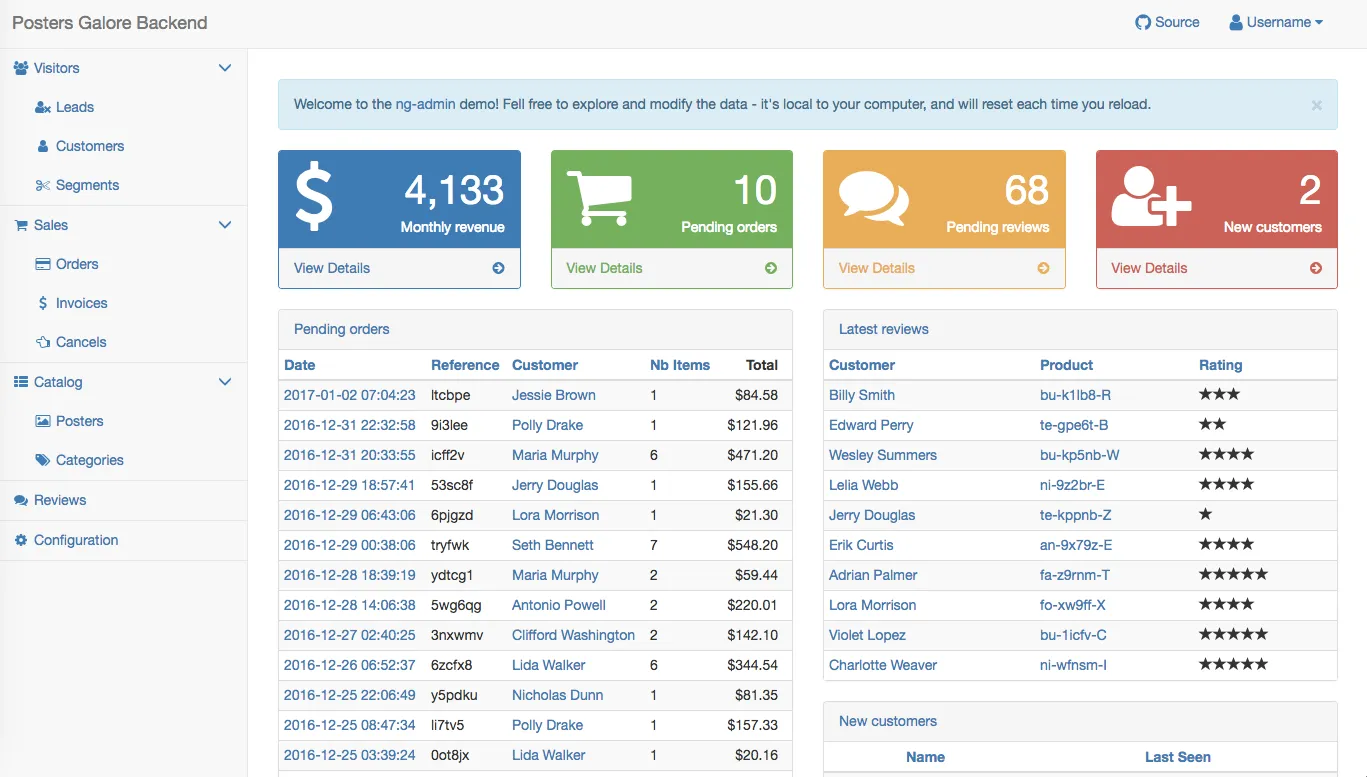The width and height of the screenshot is (1367, 777).
Task: Click the speech bubbles icon on Pending reviews card
Action: [x=873, y=198]
